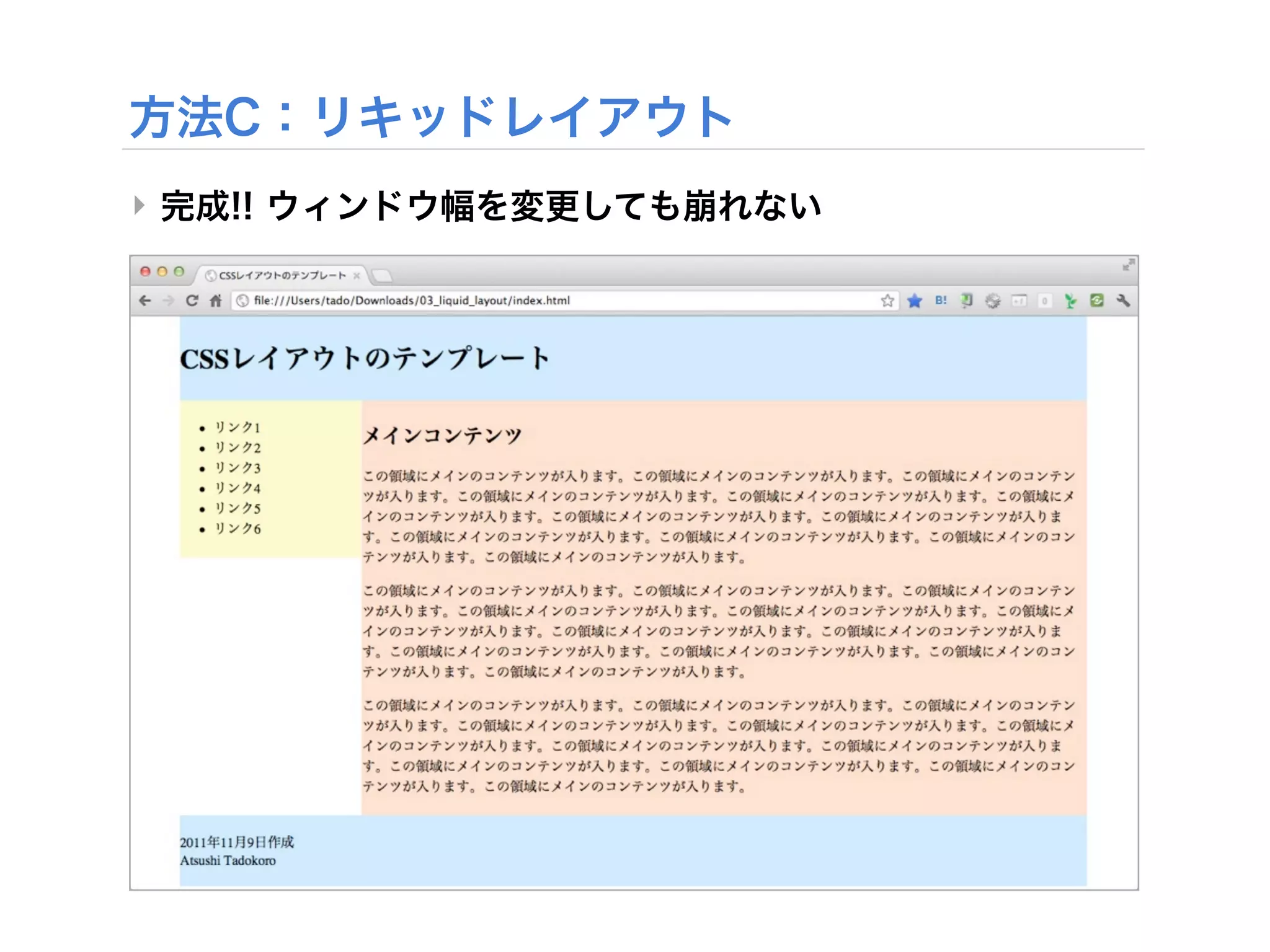Open a new tab with the blank tab button

coord(382,275)
